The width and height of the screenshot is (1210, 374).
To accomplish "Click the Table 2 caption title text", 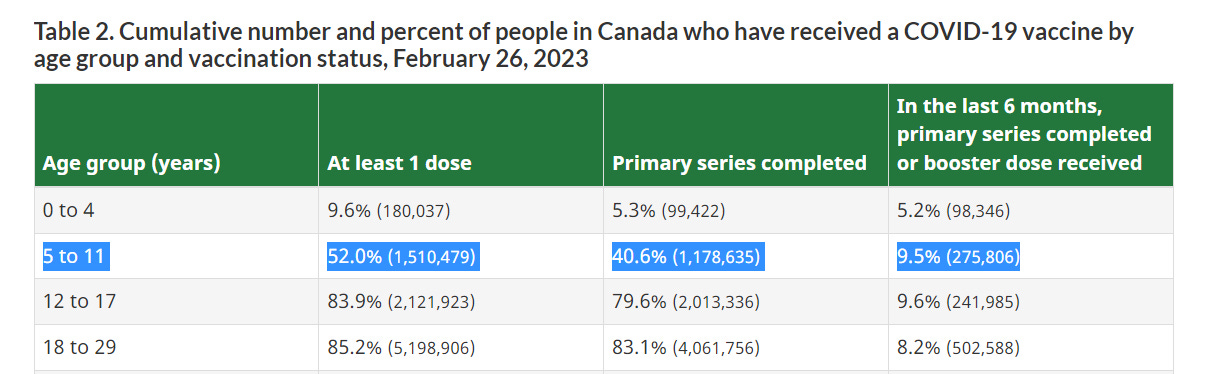I will pos(584,44).
